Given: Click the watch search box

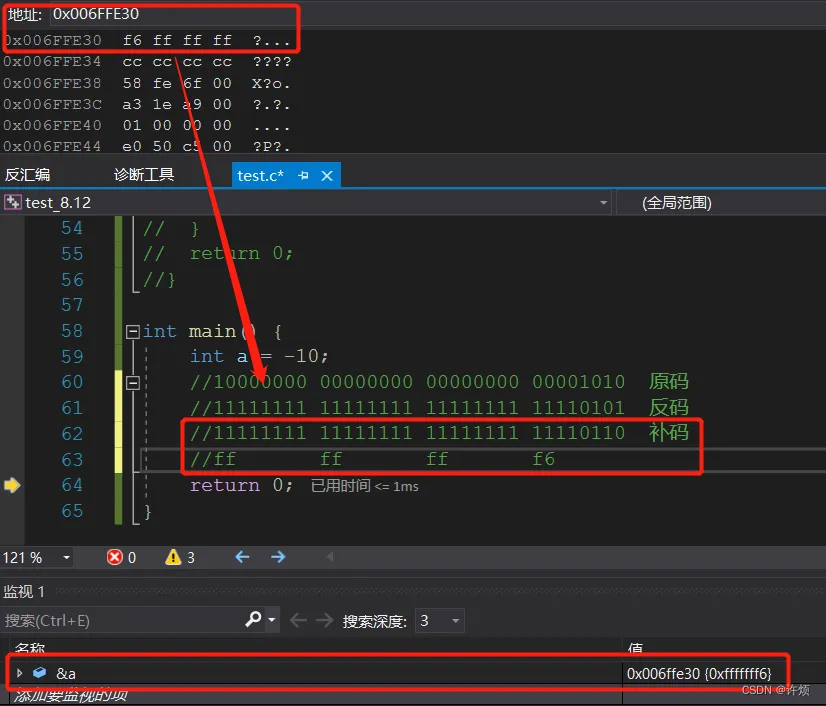Looking at the screenshot, I should pos(122,620).
